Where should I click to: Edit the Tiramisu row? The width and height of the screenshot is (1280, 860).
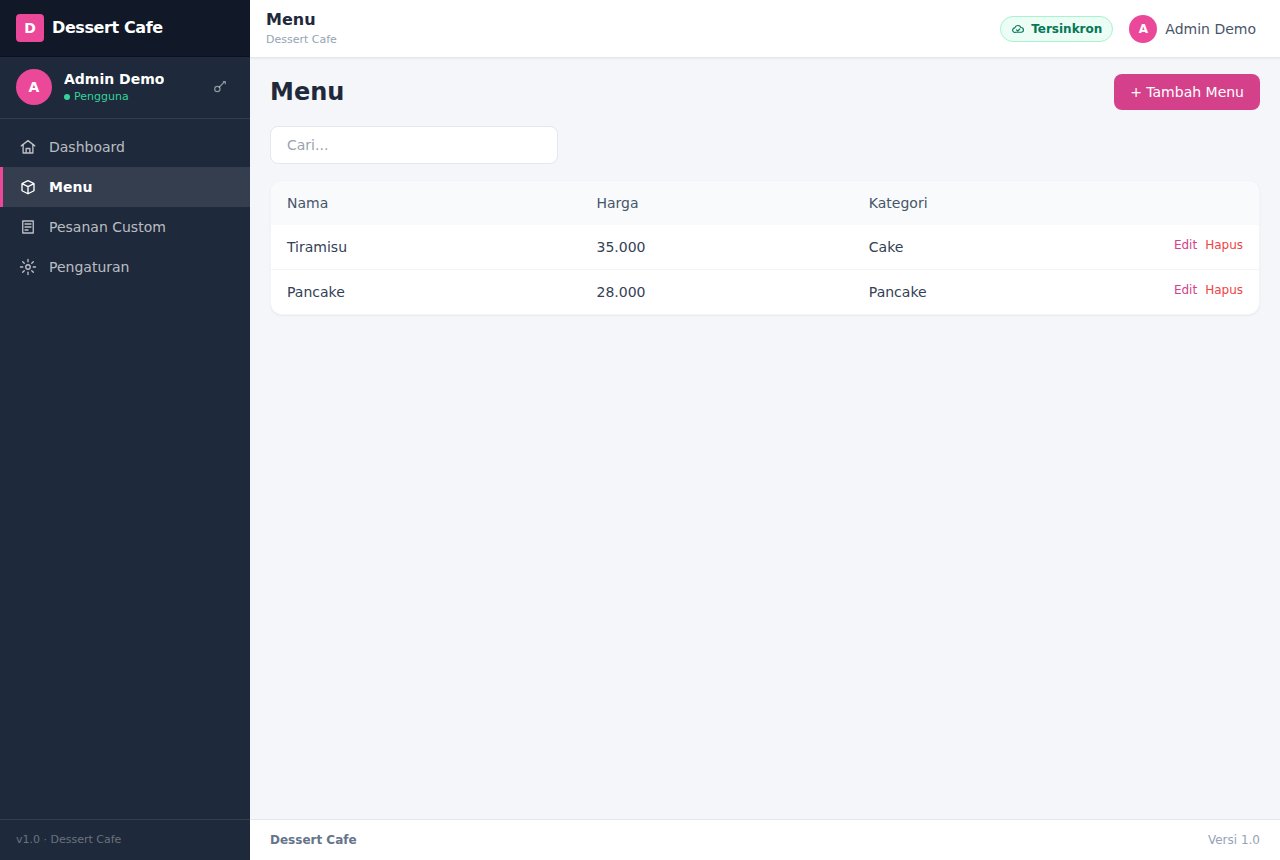pyautogui.click(x=1185, y=245)
